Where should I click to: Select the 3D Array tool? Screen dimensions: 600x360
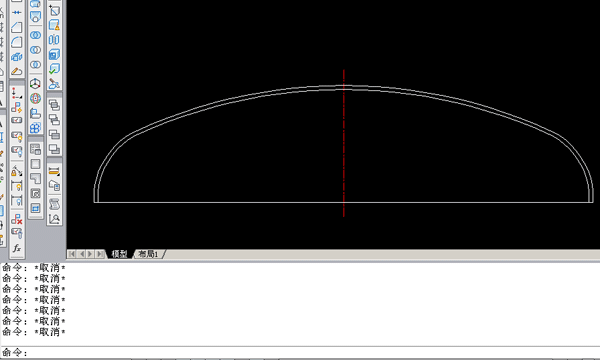pyautogui.click(x=35, y=127)
